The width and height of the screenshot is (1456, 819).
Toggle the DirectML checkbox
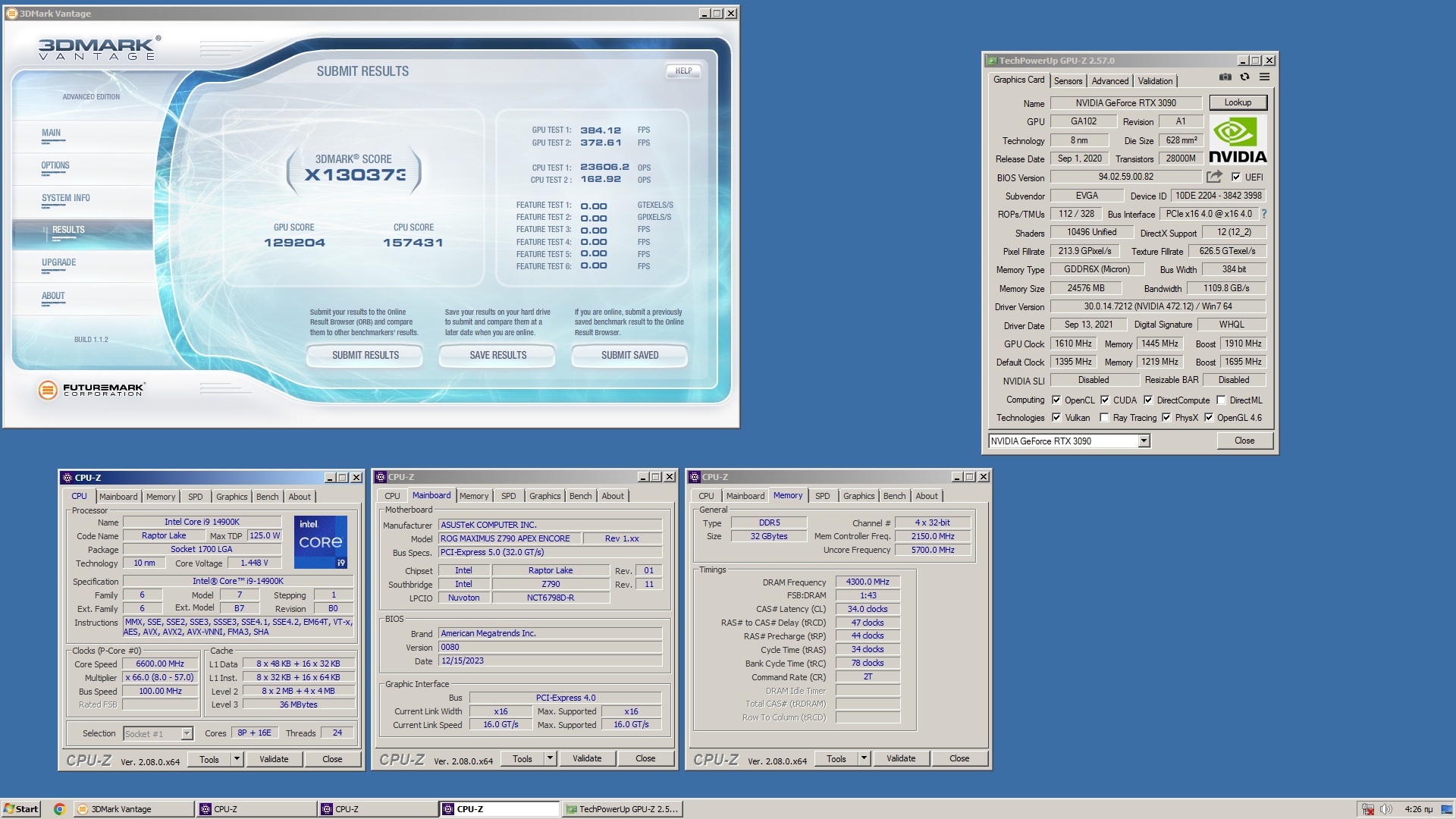[x=1221, y=400]
